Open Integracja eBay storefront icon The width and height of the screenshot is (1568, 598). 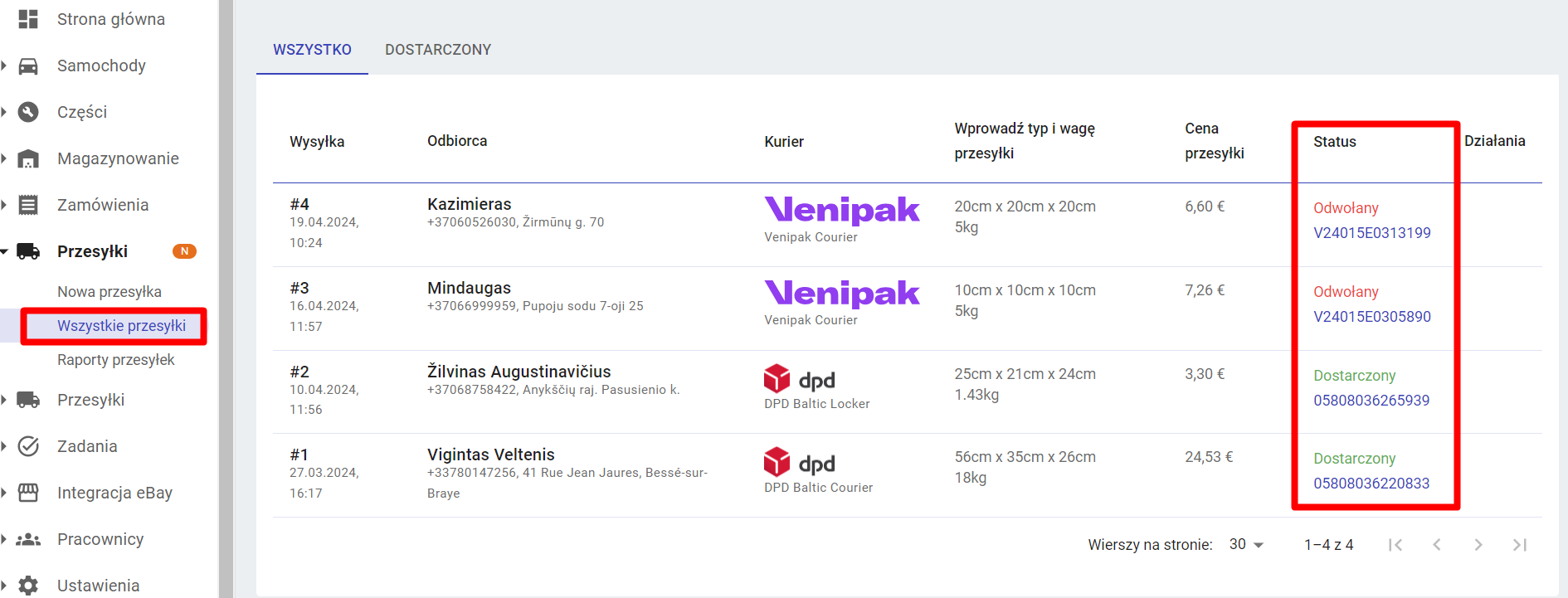tap(28, 493)
